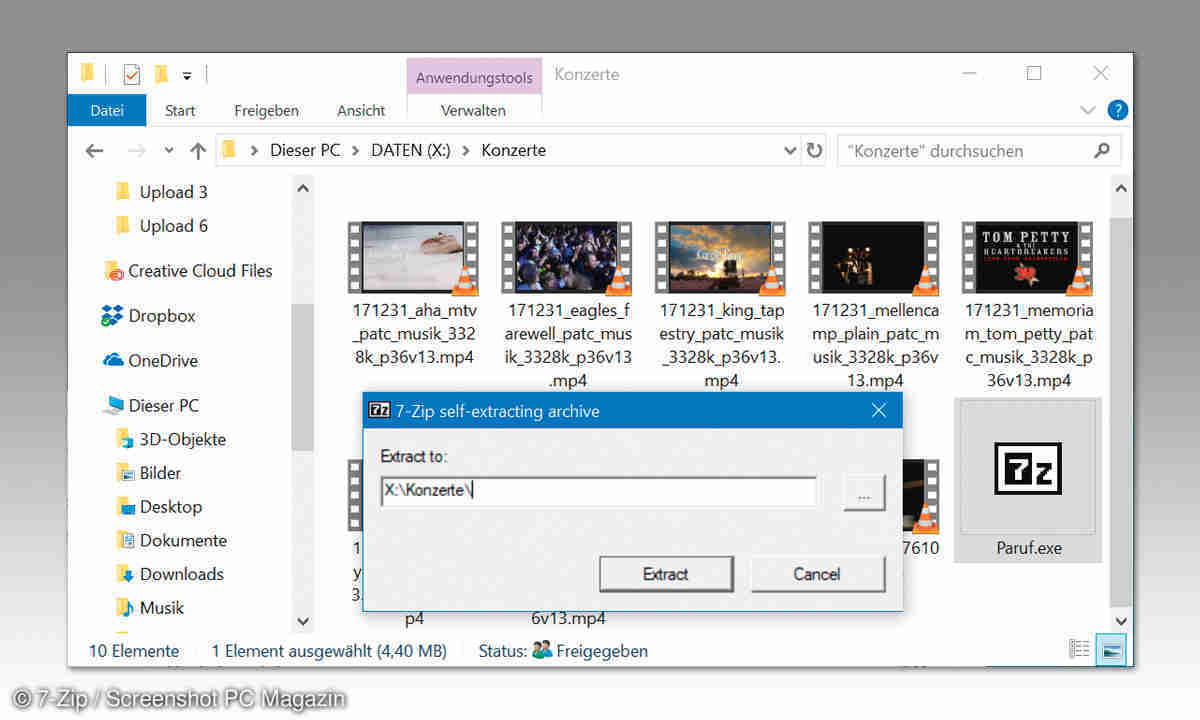Viewport: 1200px width, 720px height.
Task: Go up one folder level with up arrow
Action: coord(198,151)
